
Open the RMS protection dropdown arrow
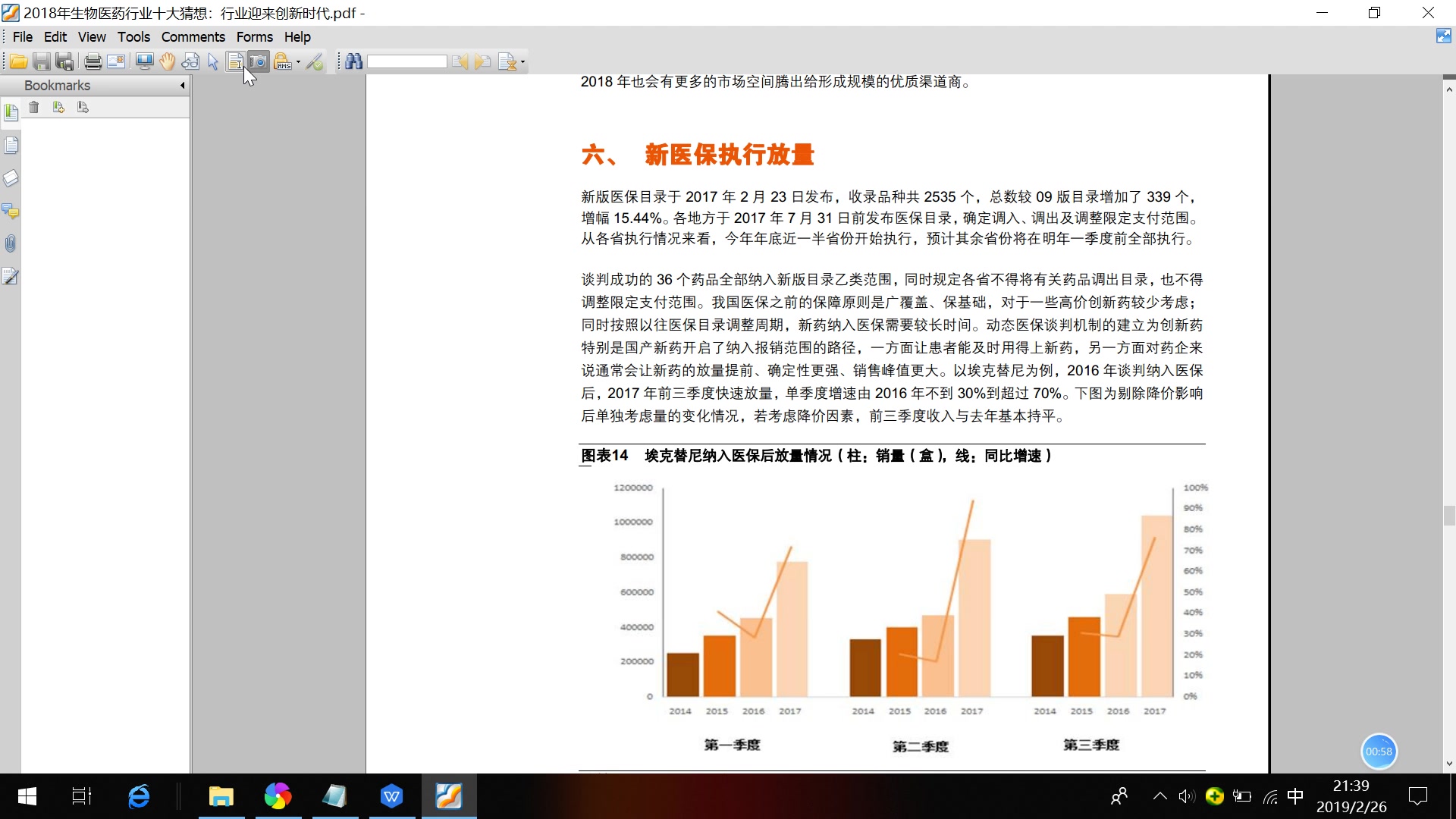(x=298, y=61)
